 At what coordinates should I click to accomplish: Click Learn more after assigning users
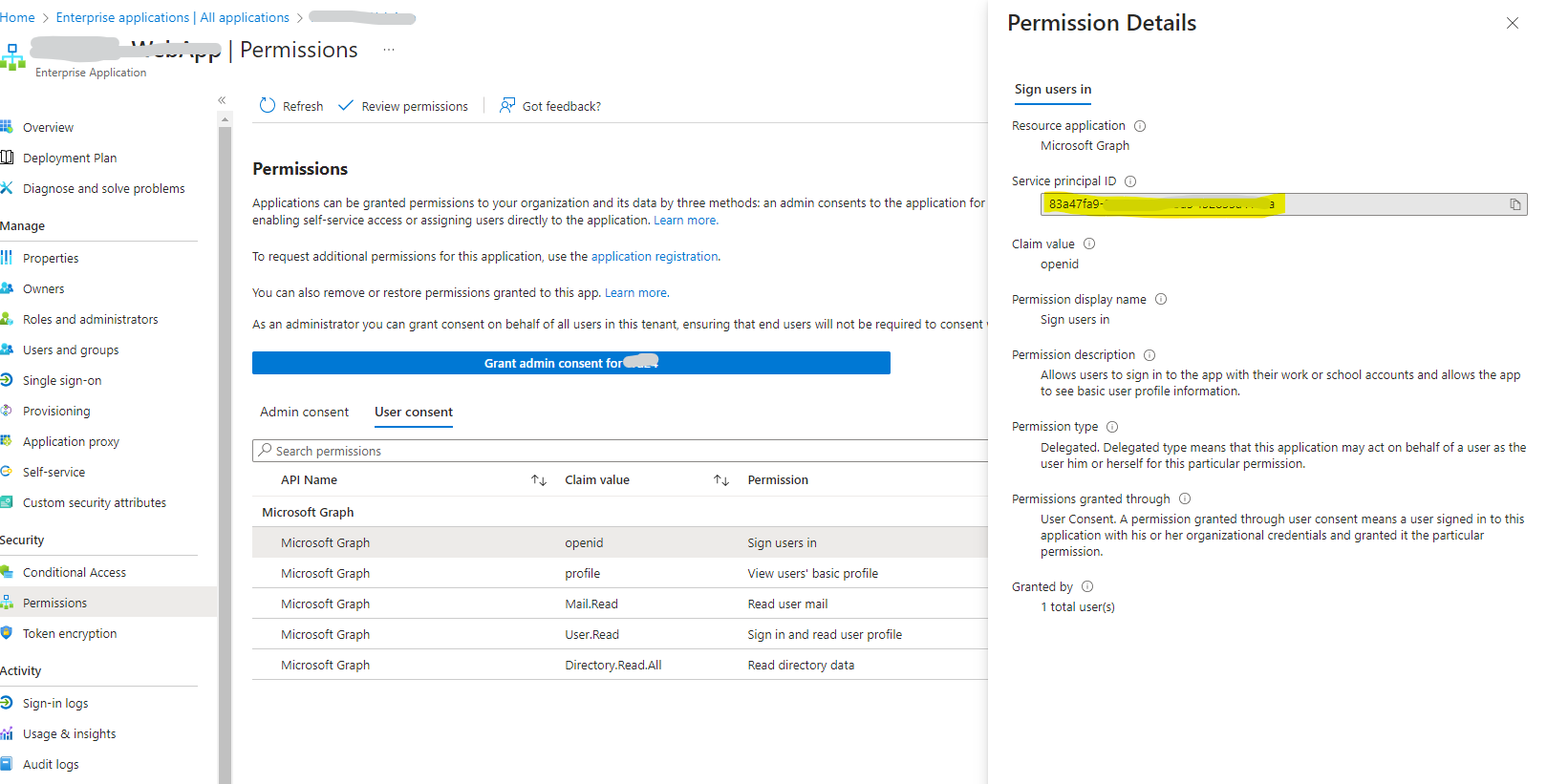point(685,221)
